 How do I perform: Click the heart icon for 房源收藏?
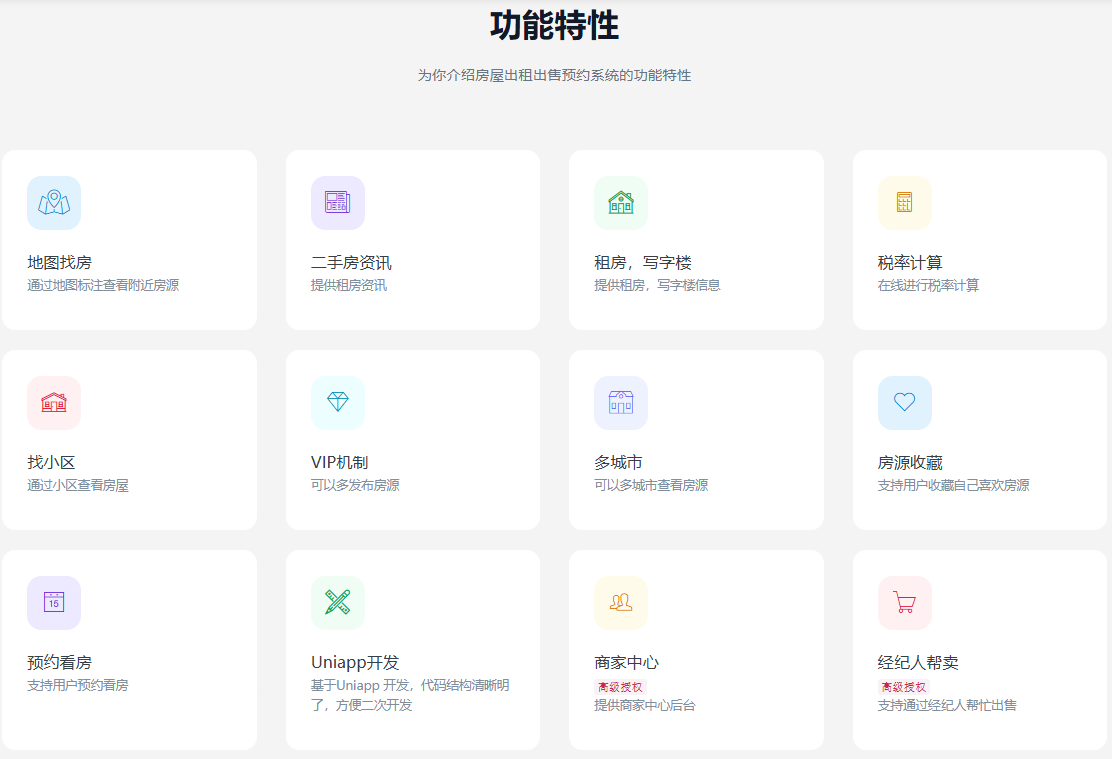tap(904, 403)
